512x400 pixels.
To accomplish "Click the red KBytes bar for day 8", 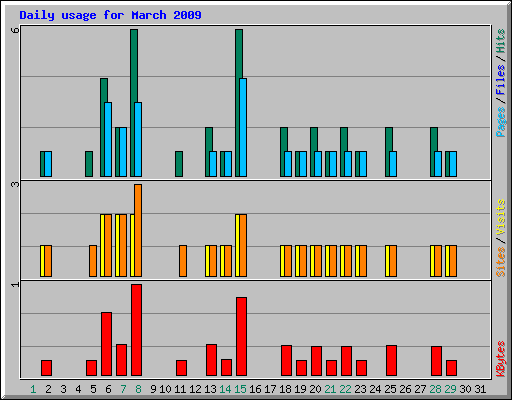I will (x=136, y=330).
